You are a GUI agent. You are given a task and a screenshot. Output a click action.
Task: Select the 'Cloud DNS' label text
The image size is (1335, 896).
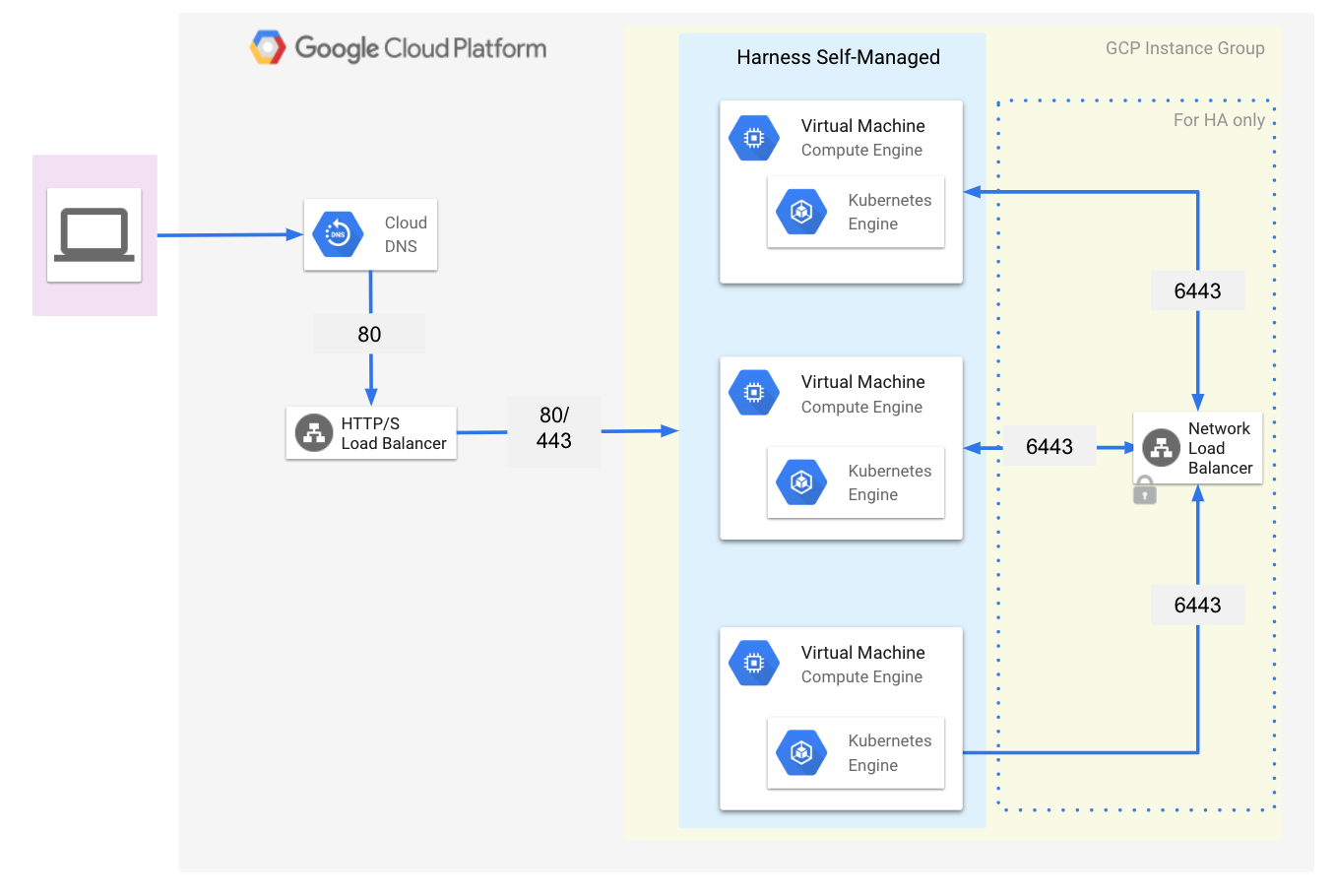click(406, 234)
